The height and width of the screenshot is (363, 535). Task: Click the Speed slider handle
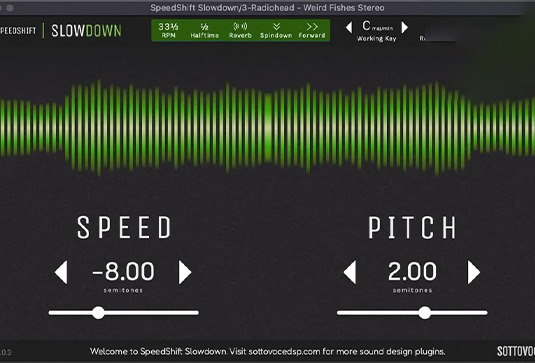coord(98,313)
